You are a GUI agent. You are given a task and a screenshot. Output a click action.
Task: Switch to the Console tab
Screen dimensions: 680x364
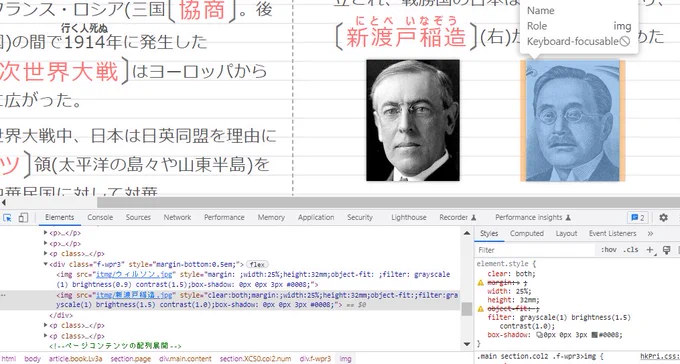[100, 217]
